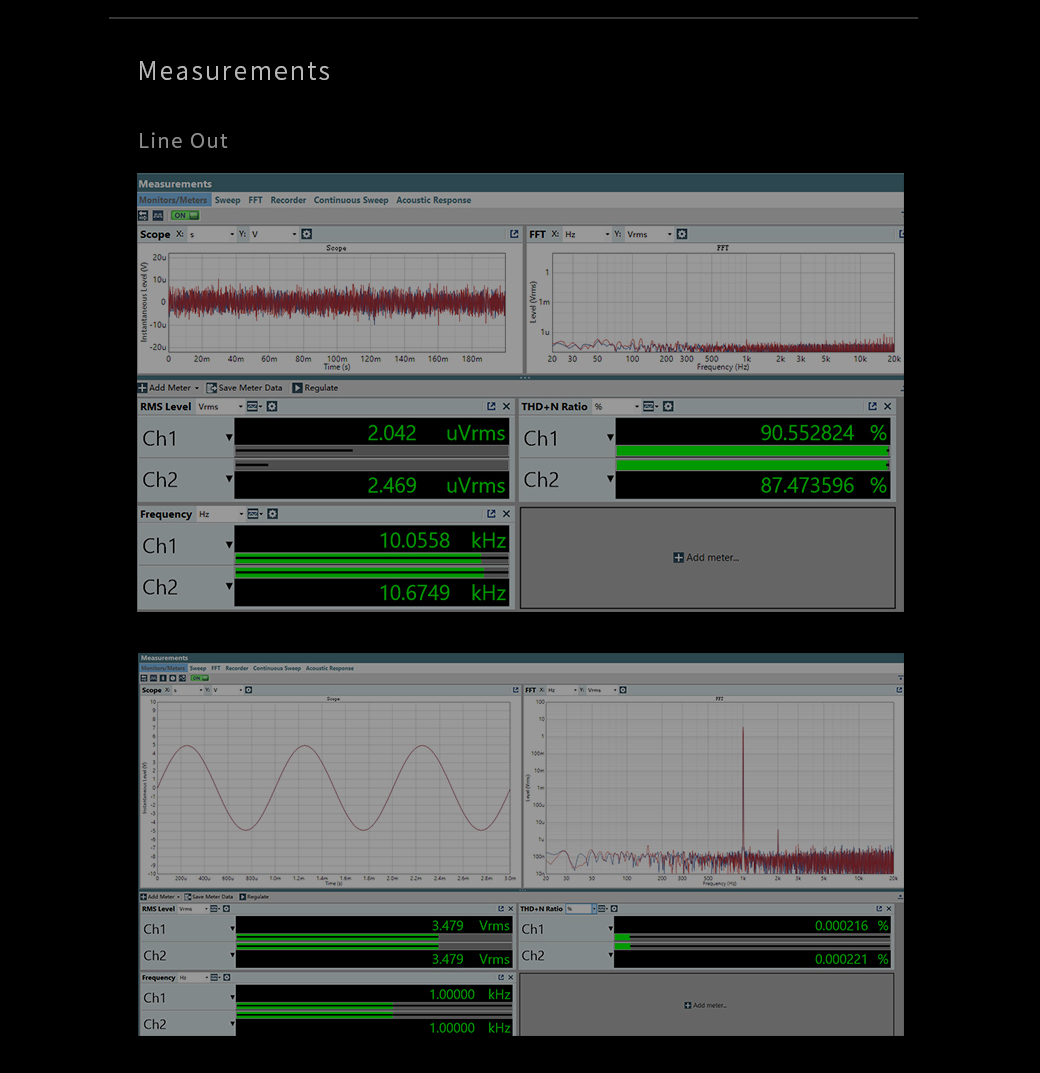Open gear icon of Frequency meter reading 10.6749 kHz

272,514
